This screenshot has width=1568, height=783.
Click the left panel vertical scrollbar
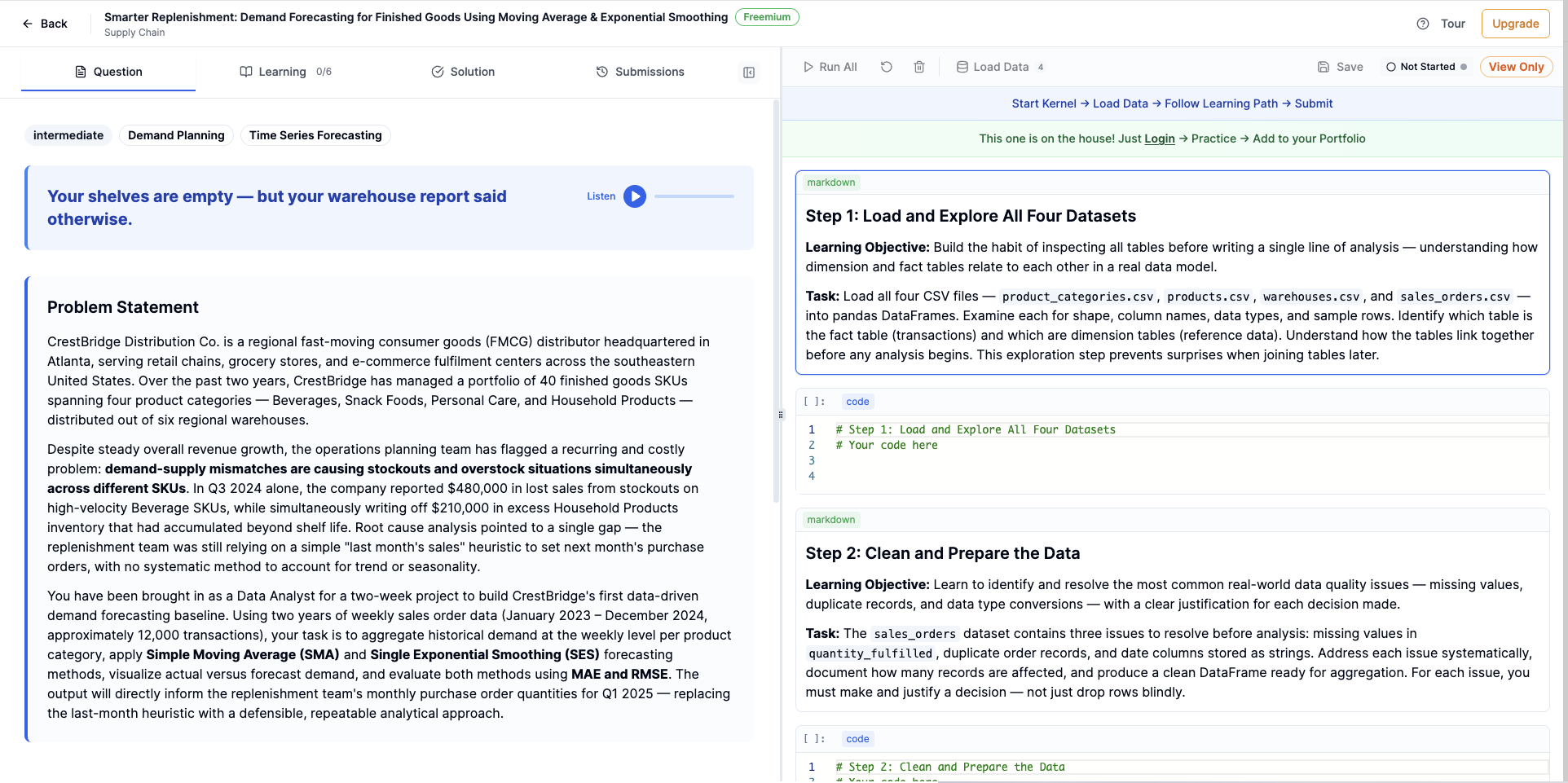click(x=777, y=301)
